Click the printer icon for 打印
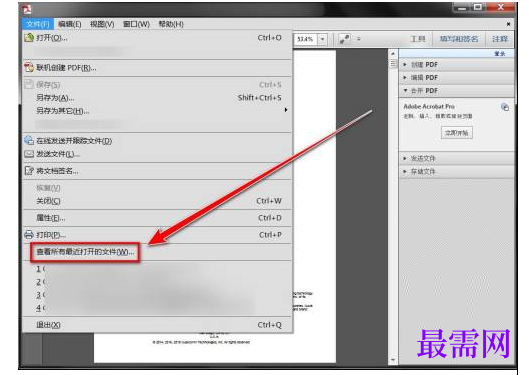 point(29,234)
